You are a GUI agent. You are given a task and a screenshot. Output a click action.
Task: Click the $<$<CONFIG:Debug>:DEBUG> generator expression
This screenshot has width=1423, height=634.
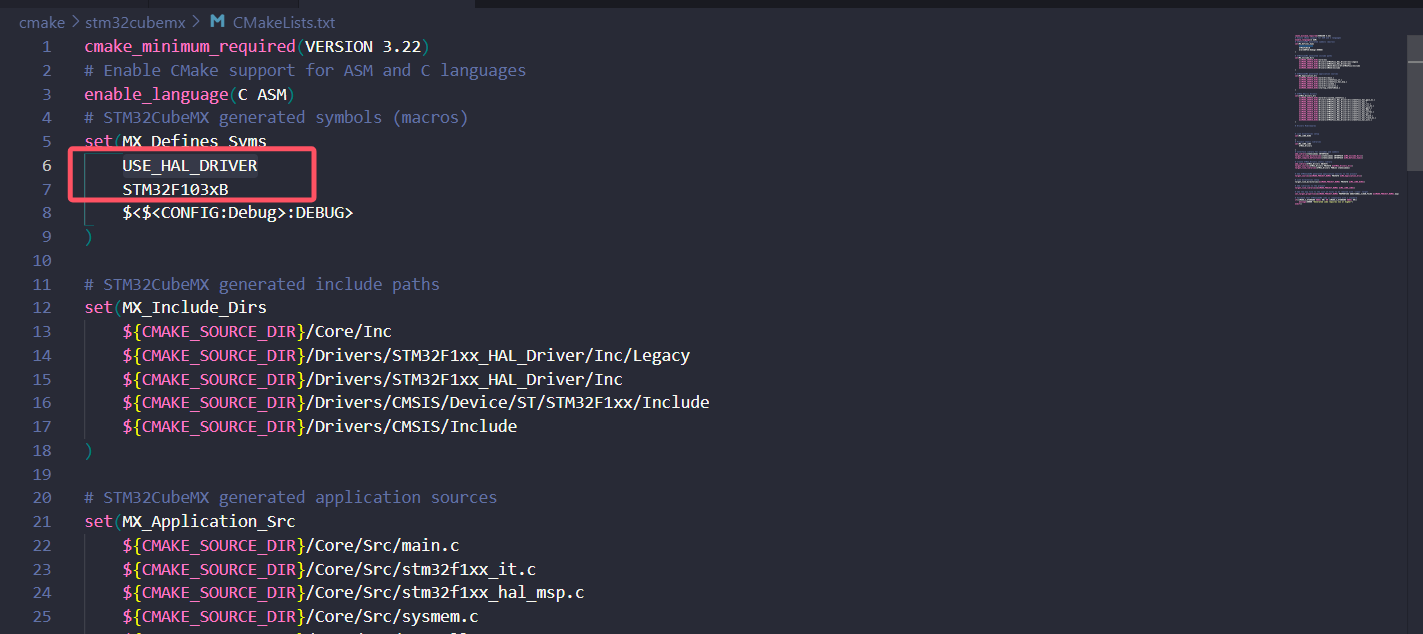(238, 213)
